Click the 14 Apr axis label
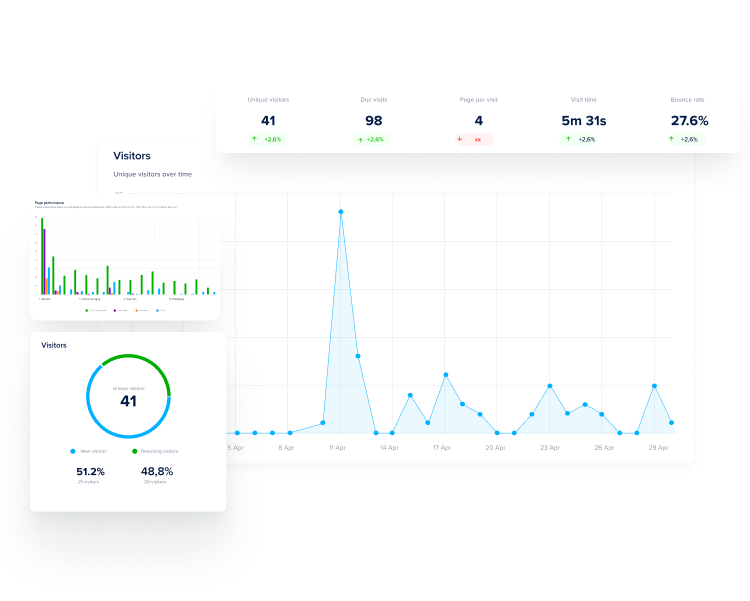Image resolution: width=750 pixels, height=601 pixels. (x=389, y=448)
